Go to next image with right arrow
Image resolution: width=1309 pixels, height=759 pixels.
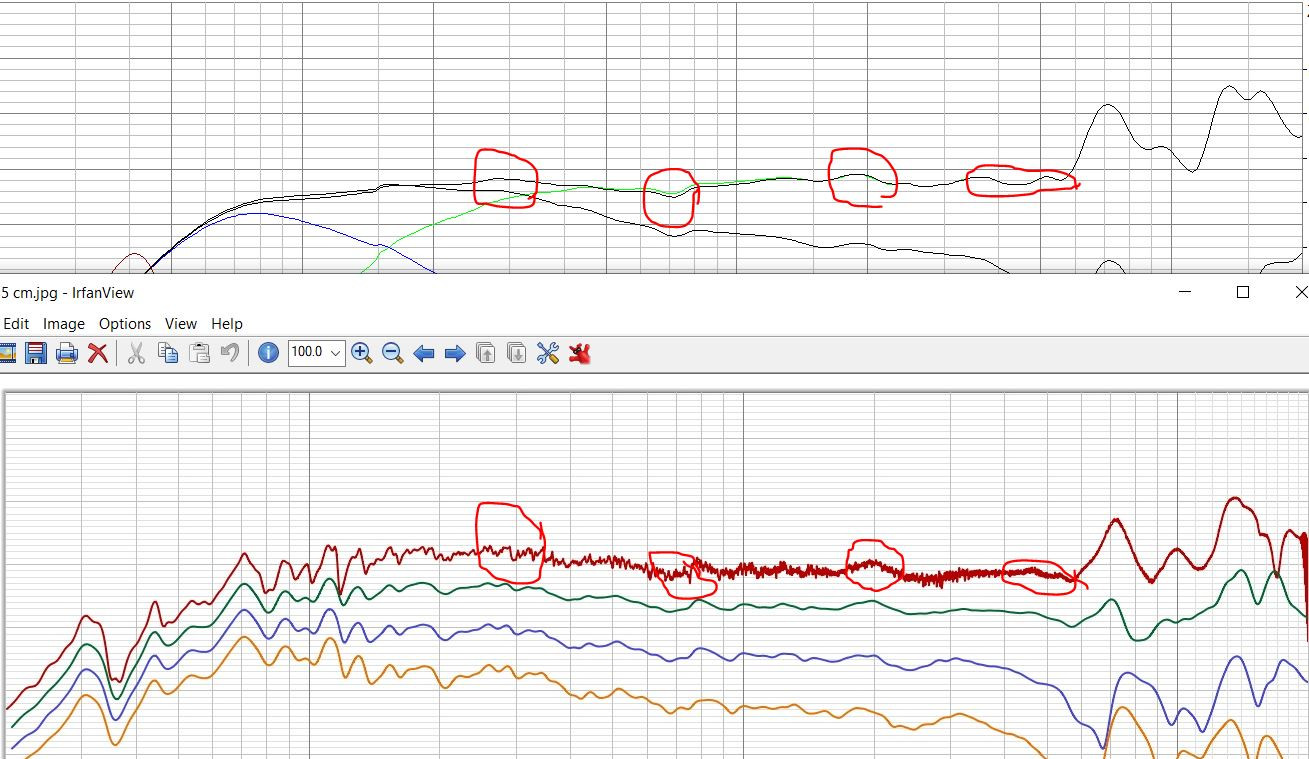pyautogui.click(x=455, y=352)
